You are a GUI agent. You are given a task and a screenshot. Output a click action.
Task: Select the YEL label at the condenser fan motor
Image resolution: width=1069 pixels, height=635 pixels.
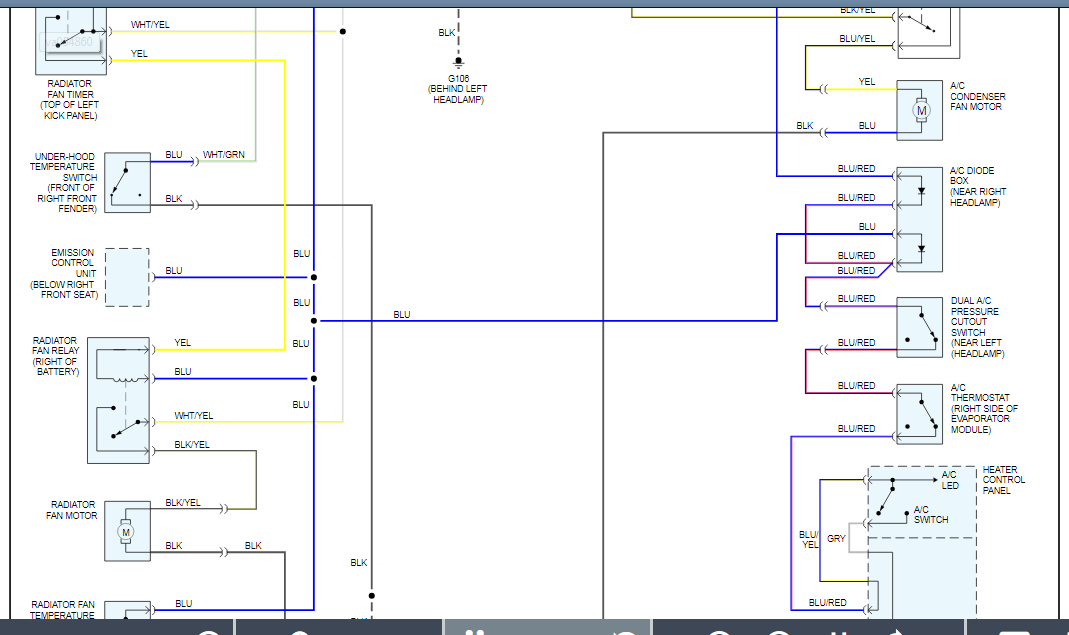pos(867,82)
